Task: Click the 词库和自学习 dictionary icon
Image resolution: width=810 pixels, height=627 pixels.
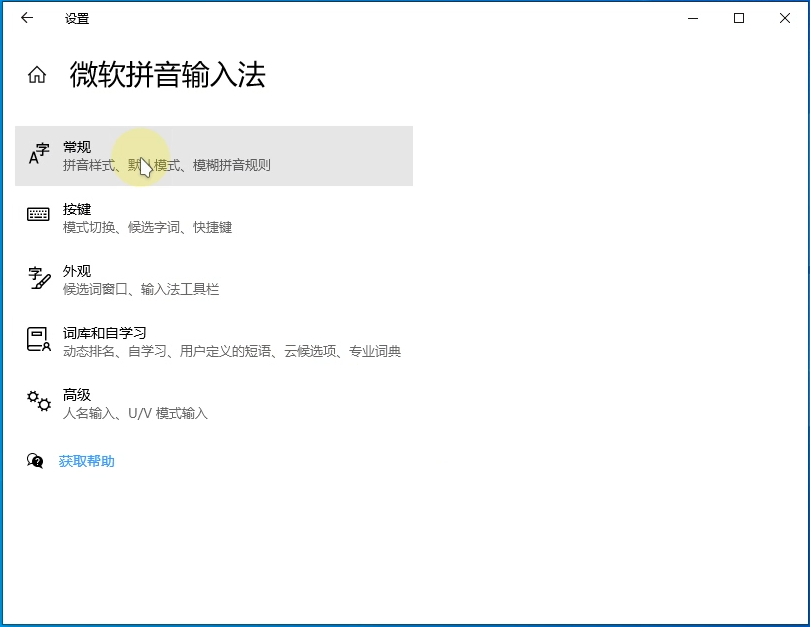Action: [x=39, y=339]
